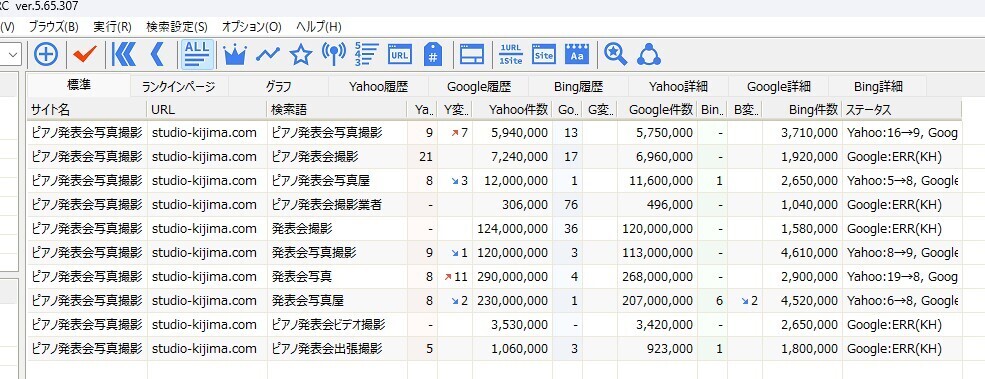Click the three-circle link icon
The height and width of the screenshot is (379, 985).
pos(648,55)
